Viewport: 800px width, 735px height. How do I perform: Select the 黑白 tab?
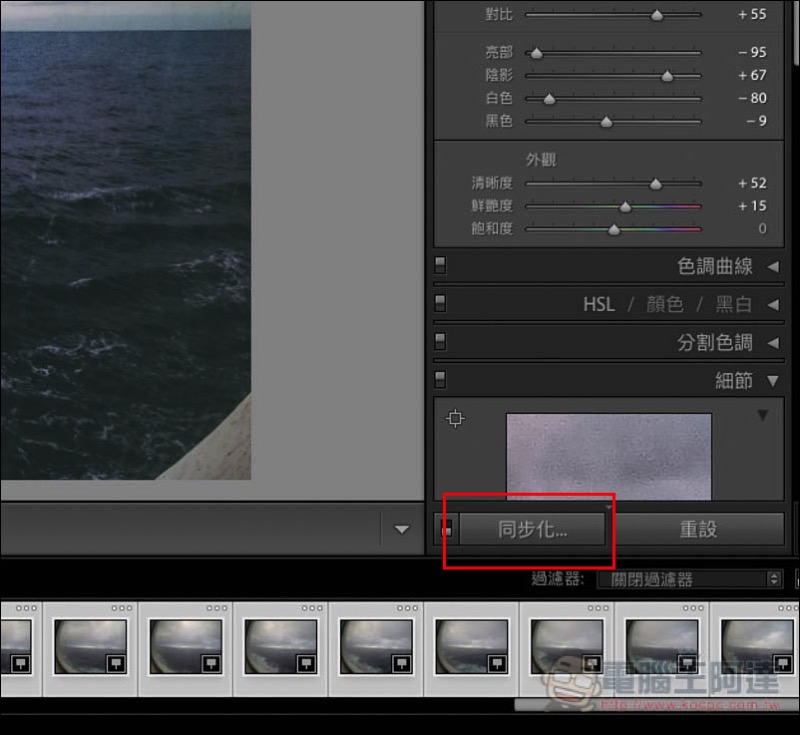(x=734, y=305)
